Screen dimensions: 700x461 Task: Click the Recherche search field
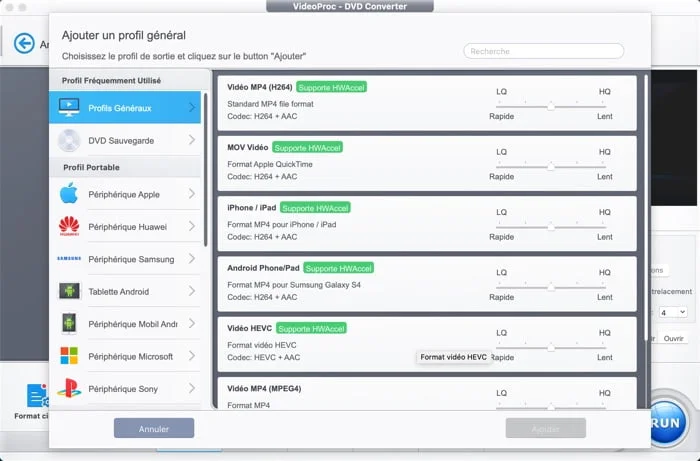(544, 51)
